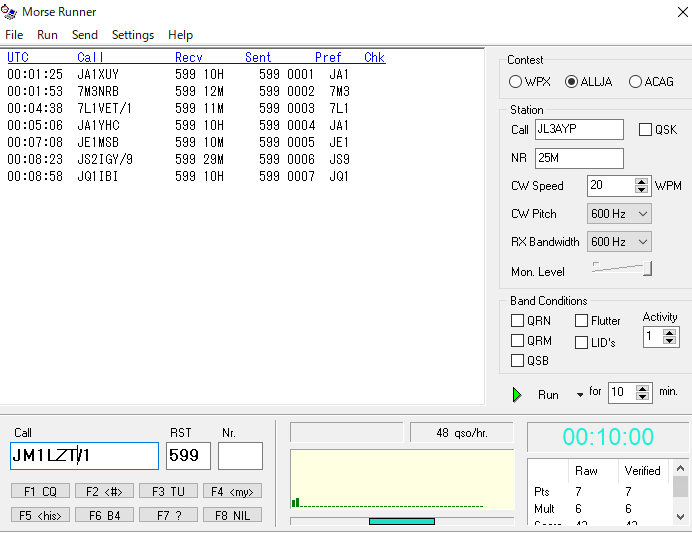
Task: Open the Run menu
Action: 47,35
